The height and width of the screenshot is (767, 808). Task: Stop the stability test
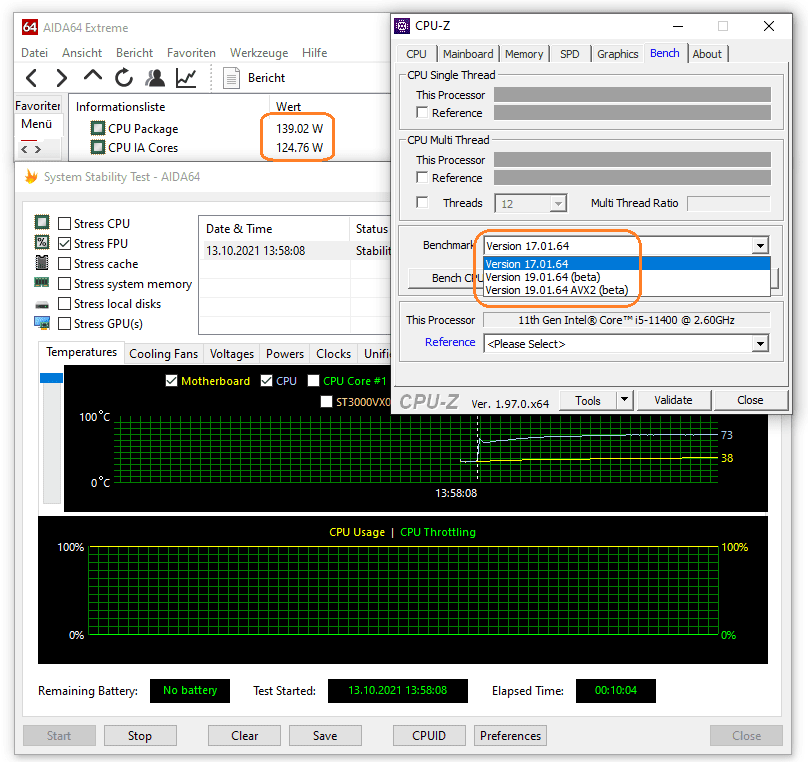point(140,736)
